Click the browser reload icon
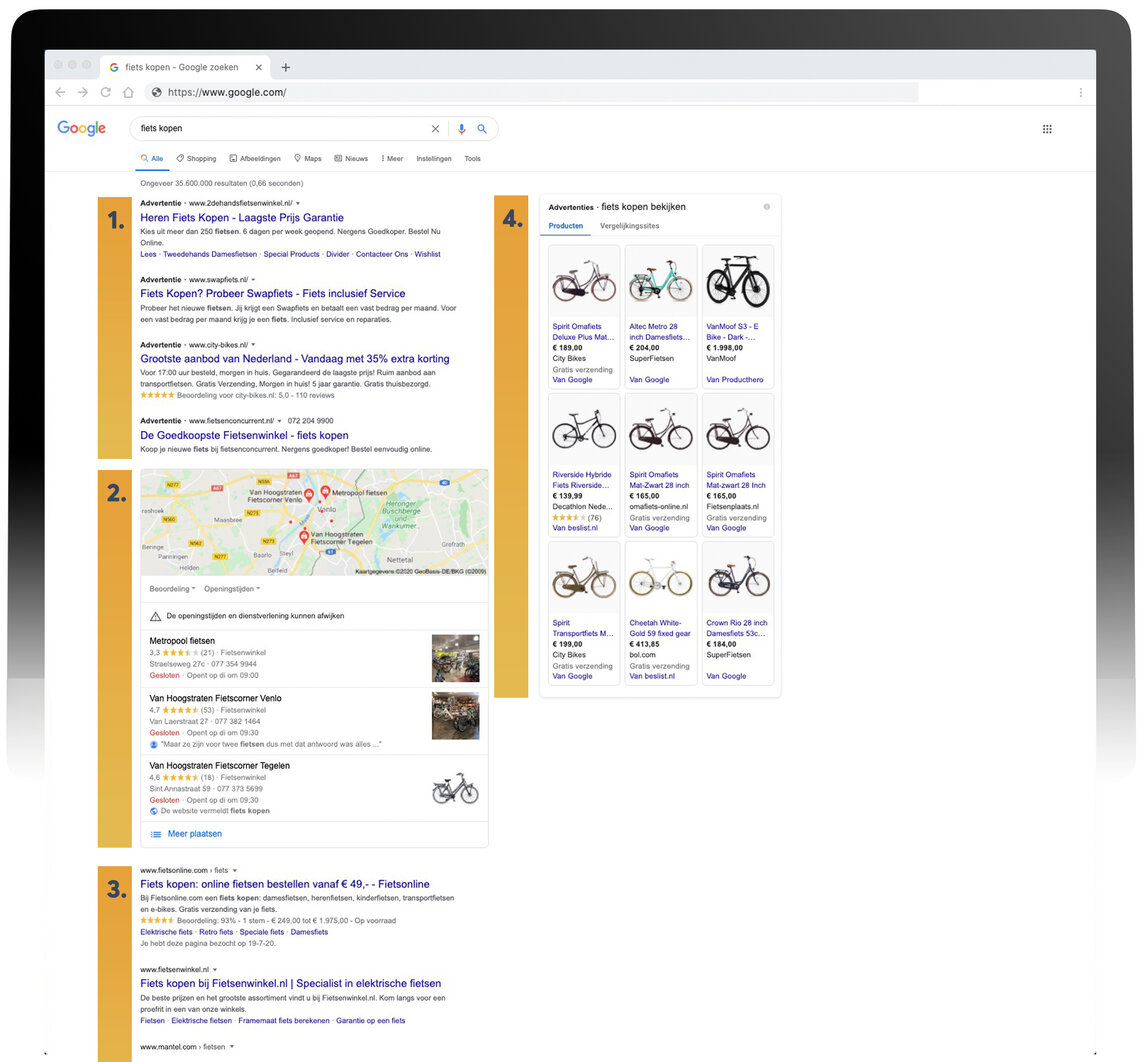 point(105,92)
